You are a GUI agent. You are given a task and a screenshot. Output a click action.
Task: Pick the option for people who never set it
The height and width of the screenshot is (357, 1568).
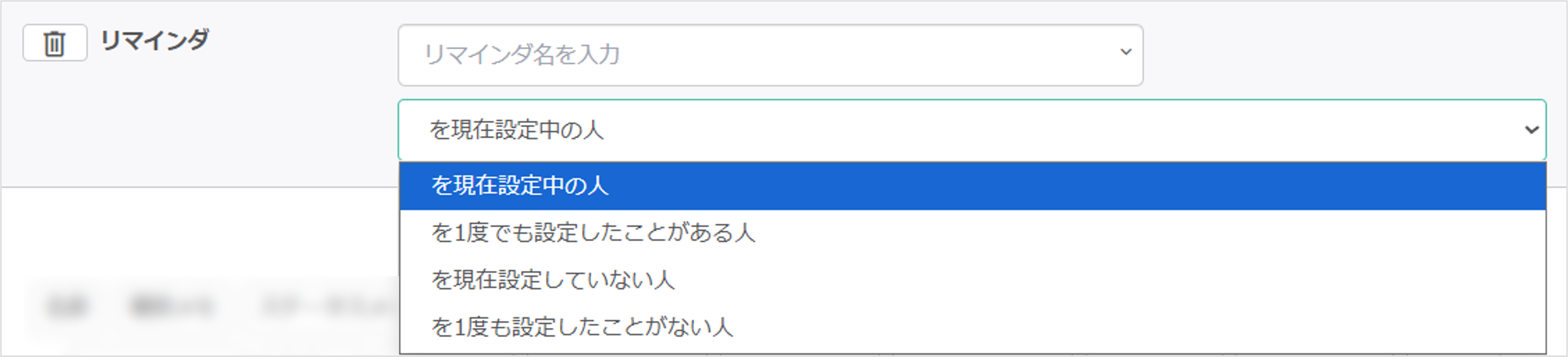582,328
